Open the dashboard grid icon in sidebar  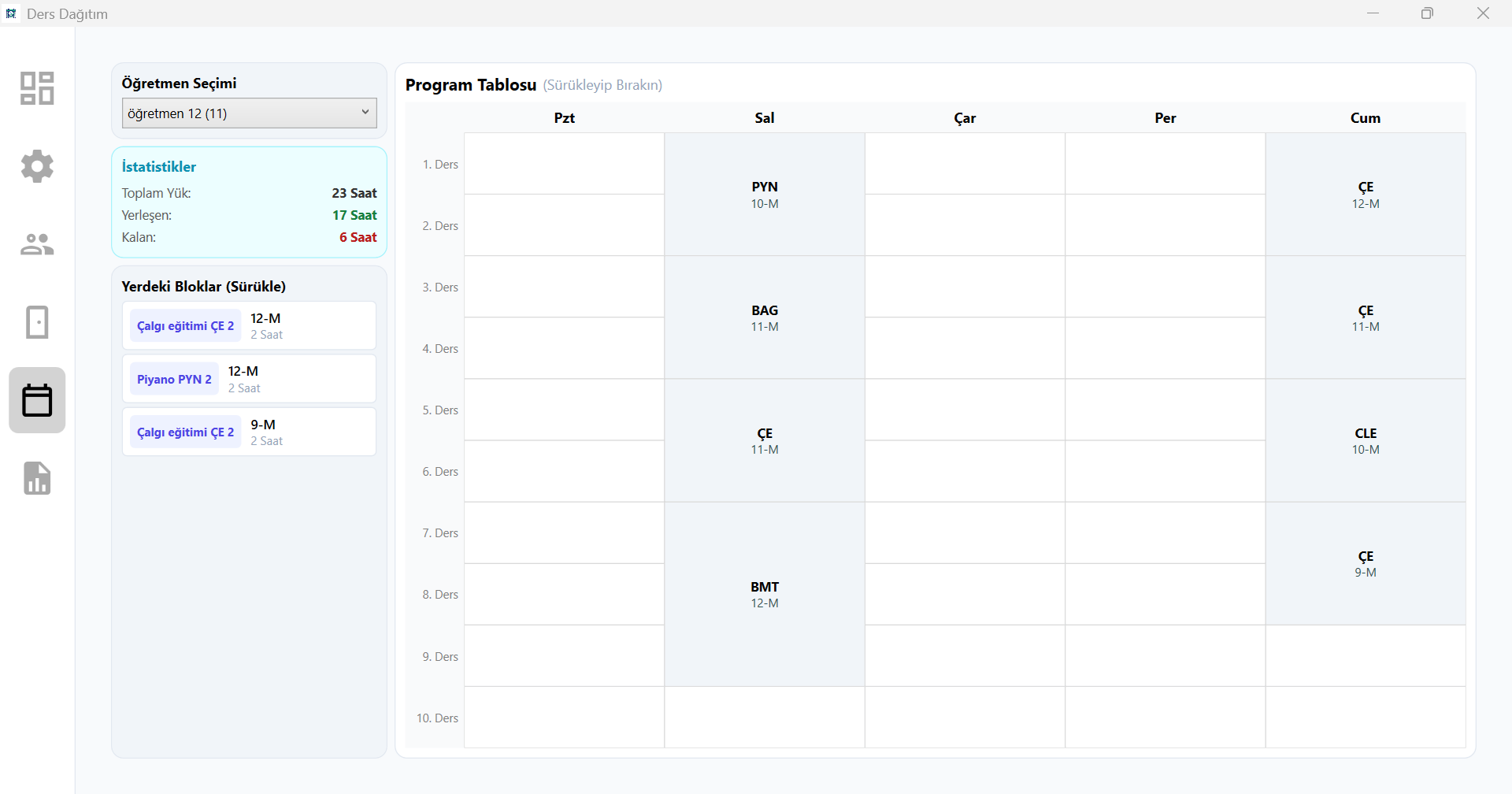click(x=37, y=88)
